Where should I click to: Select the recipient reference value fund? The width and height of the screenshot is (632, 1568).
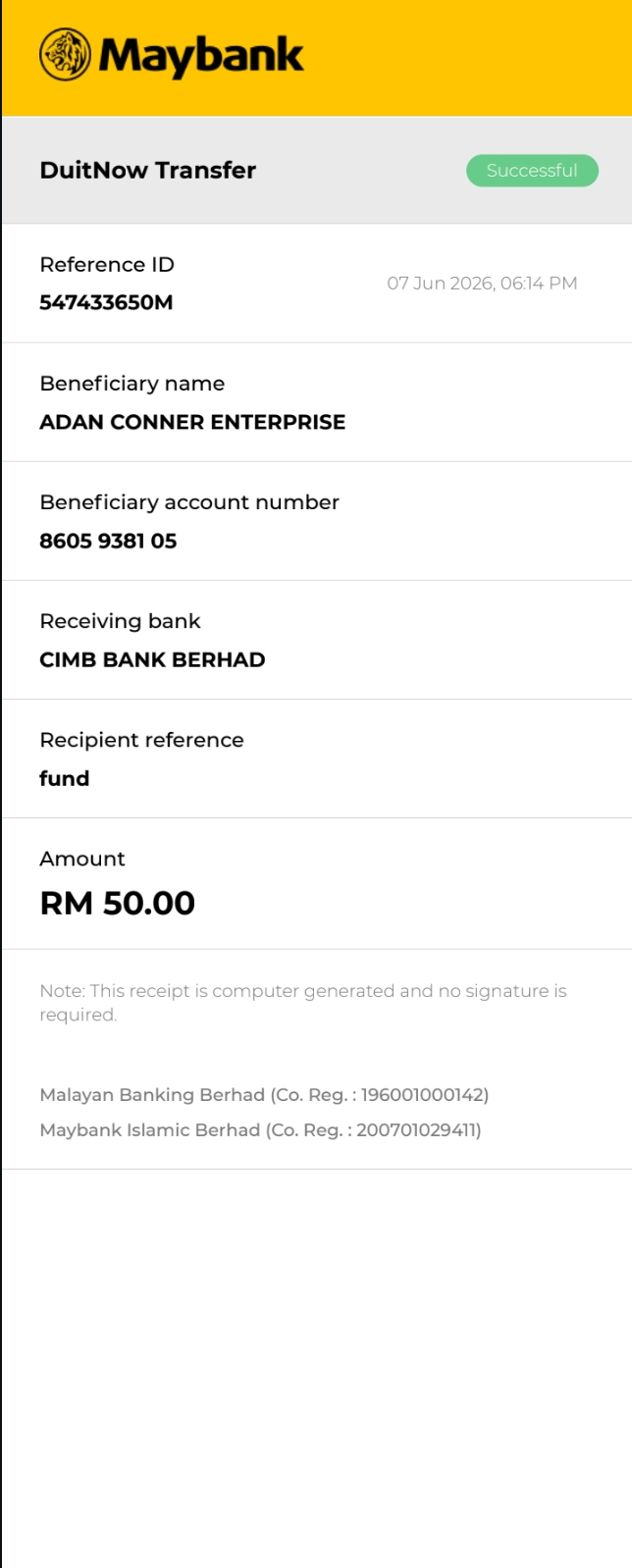64,778
